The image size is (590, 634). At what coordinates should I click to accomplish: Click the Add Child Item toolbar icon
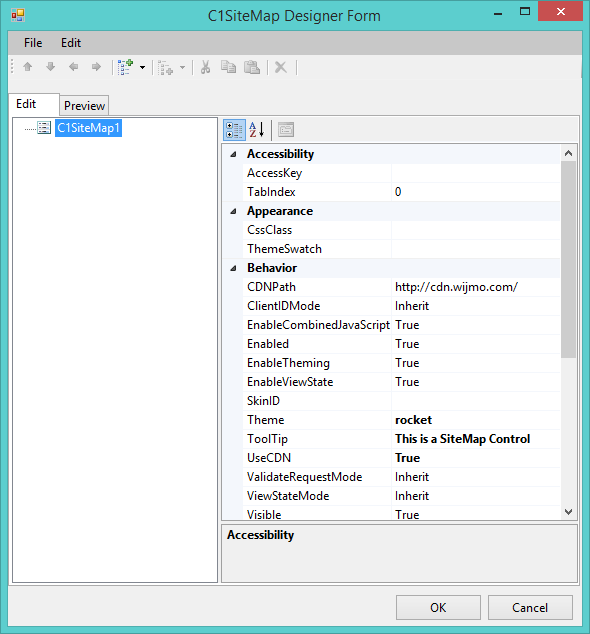coord(125,67)
